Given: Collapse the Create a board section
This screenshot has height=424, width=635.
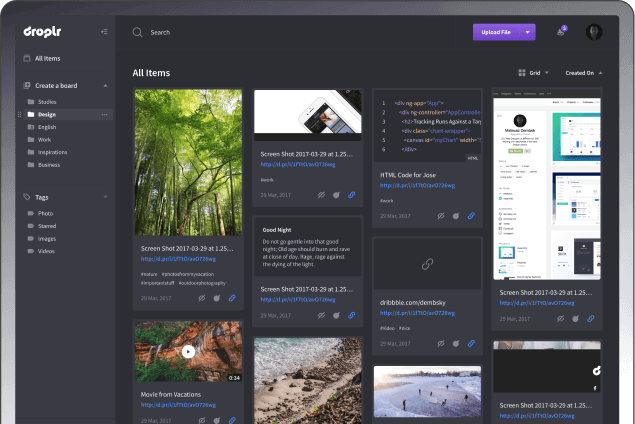Looking at the screenshot, I should [x=105, y=85].
